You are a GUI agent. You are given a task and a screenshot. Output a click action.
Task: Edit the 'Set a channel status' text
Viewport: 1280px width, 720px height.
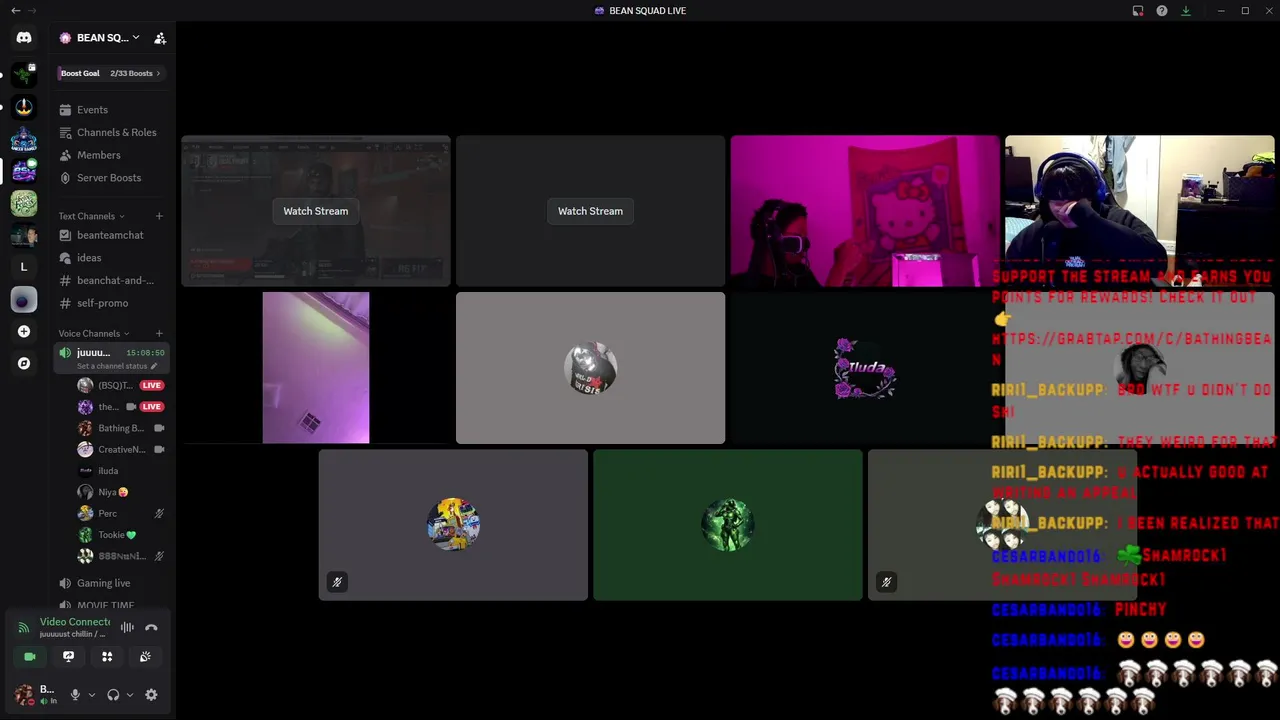pyautogui.click(x=117, y=366)
